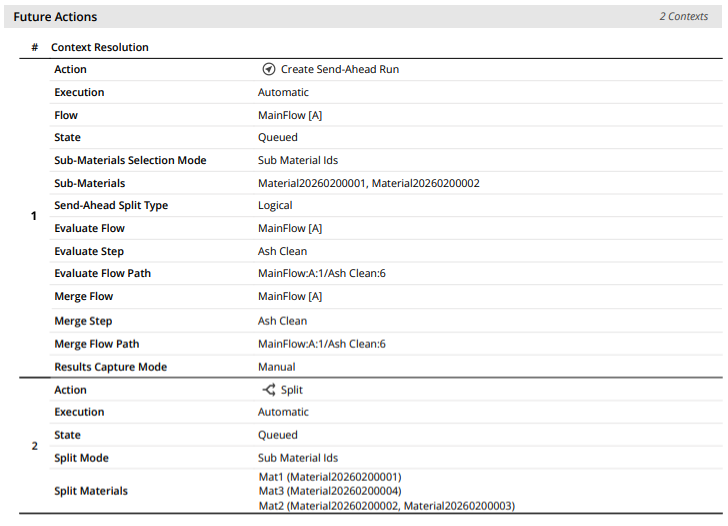728x526 pixels.
Task: Click the Mat3 (Material20260200004) entry
Action: (330, 491)
